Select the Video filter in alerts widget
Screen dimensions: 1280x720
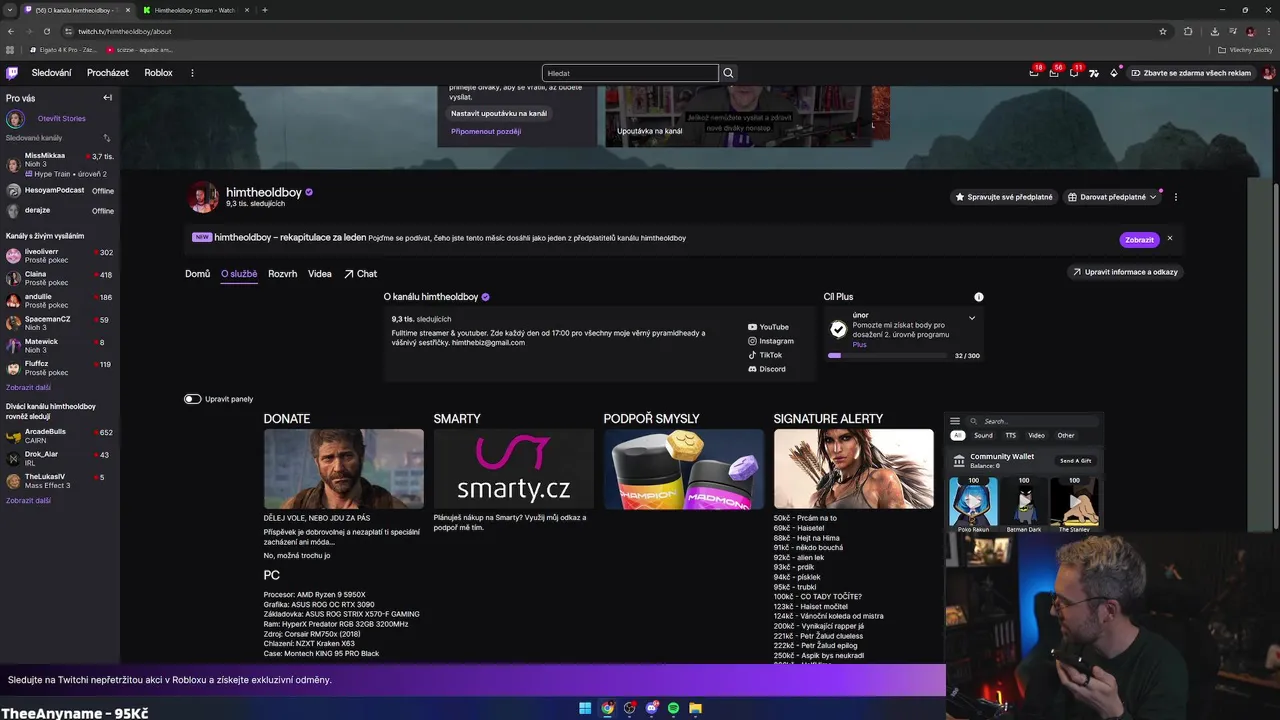[x=1037, y=435]
